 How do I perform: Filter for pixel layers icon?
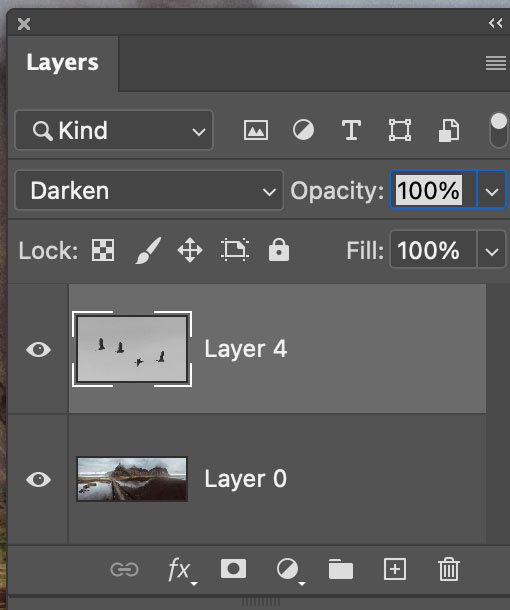click(x=256, y=130)
